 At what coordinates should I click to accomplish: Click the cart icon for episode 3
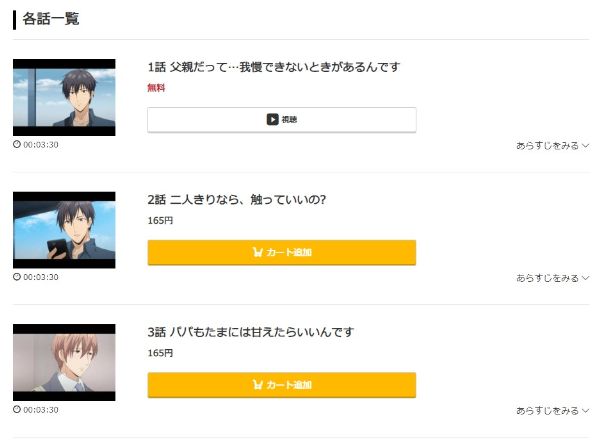pyautogui.click(x=258, y=385)
